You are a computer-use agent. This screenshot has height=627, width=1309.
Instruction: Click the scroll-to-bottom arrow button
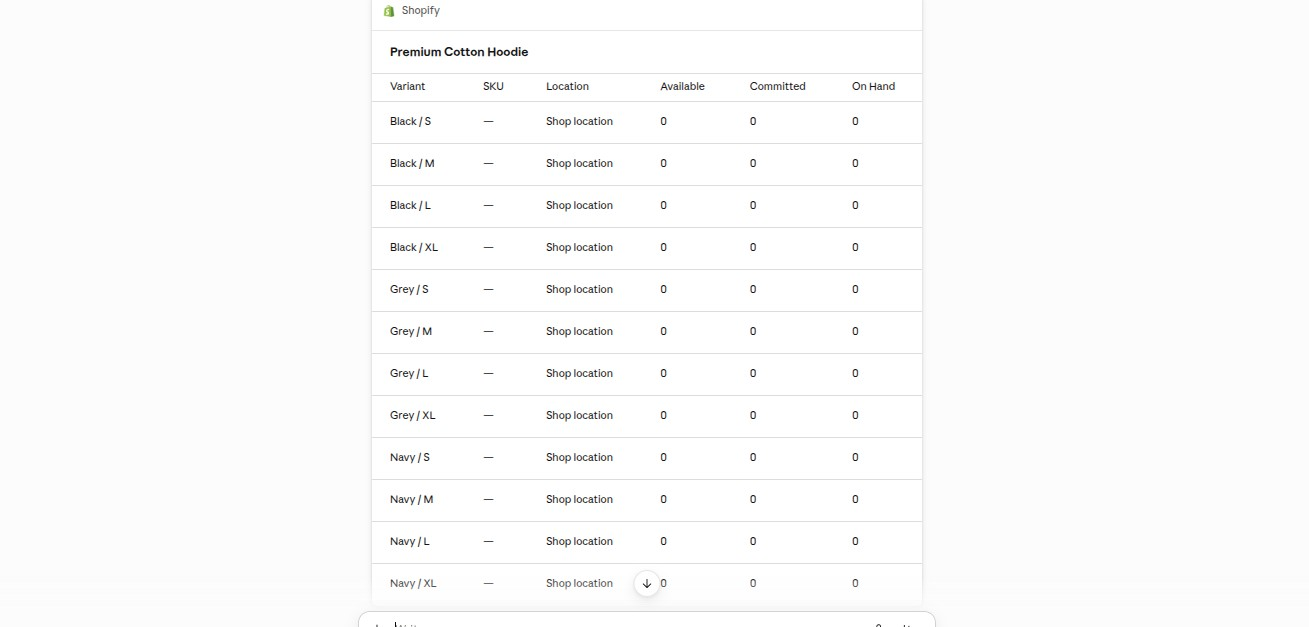pos(647,583)
